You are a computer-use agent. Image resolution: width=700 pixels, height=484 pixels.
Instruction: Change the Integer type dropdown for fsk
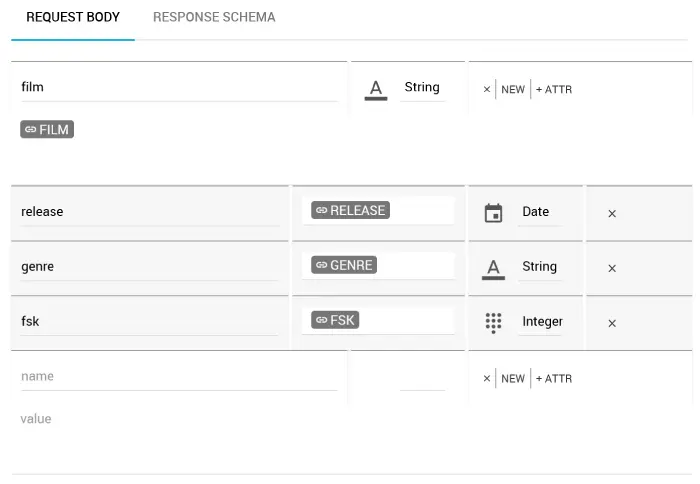pos(542,322)
